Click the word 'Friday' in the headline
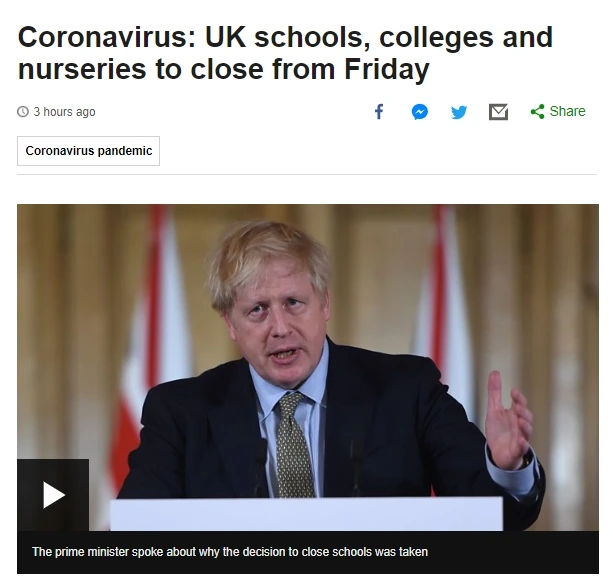Screen dimensions: 613x583 386,70
